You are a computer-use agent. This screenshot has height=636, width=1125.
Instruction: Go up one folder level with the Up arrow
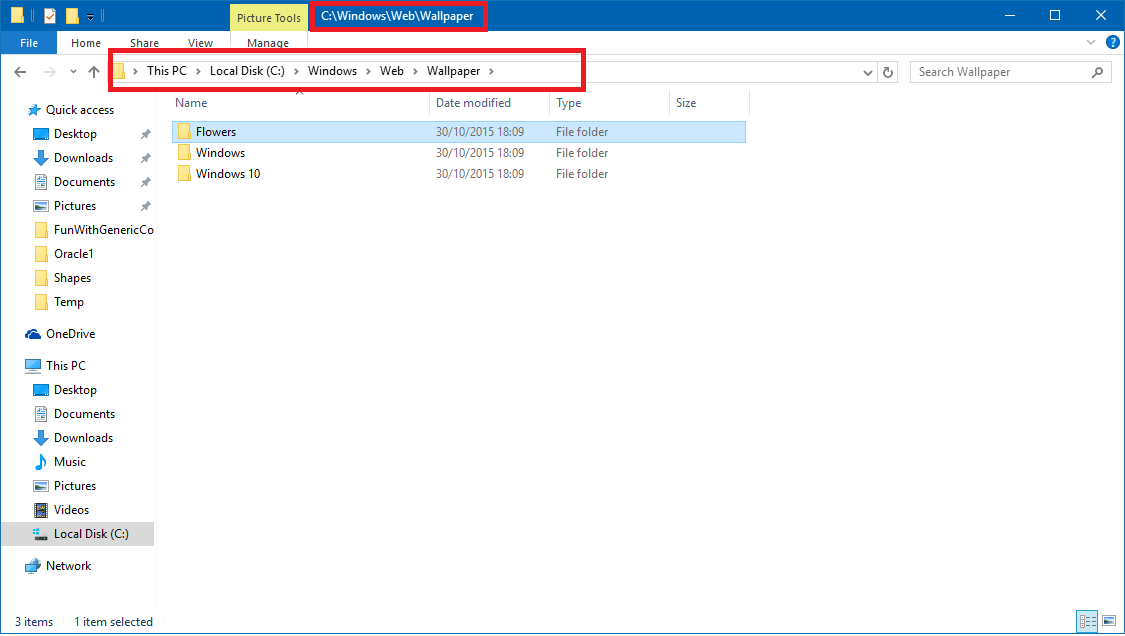pyautogui.click(x=94, y=72)
